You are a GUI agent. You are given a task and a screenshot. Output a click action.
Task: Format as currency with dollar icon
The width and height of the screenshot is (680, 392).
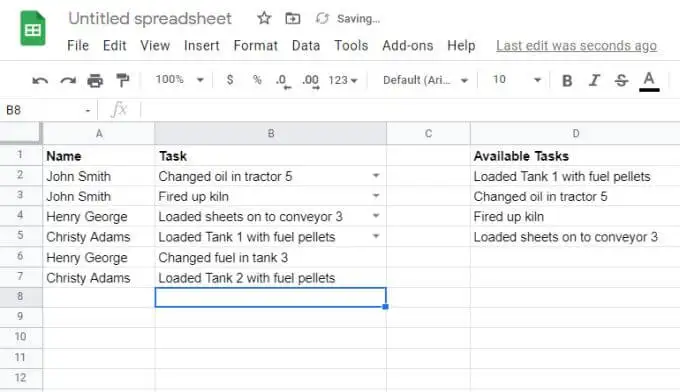pyautogui.click(x=230, y=80)
